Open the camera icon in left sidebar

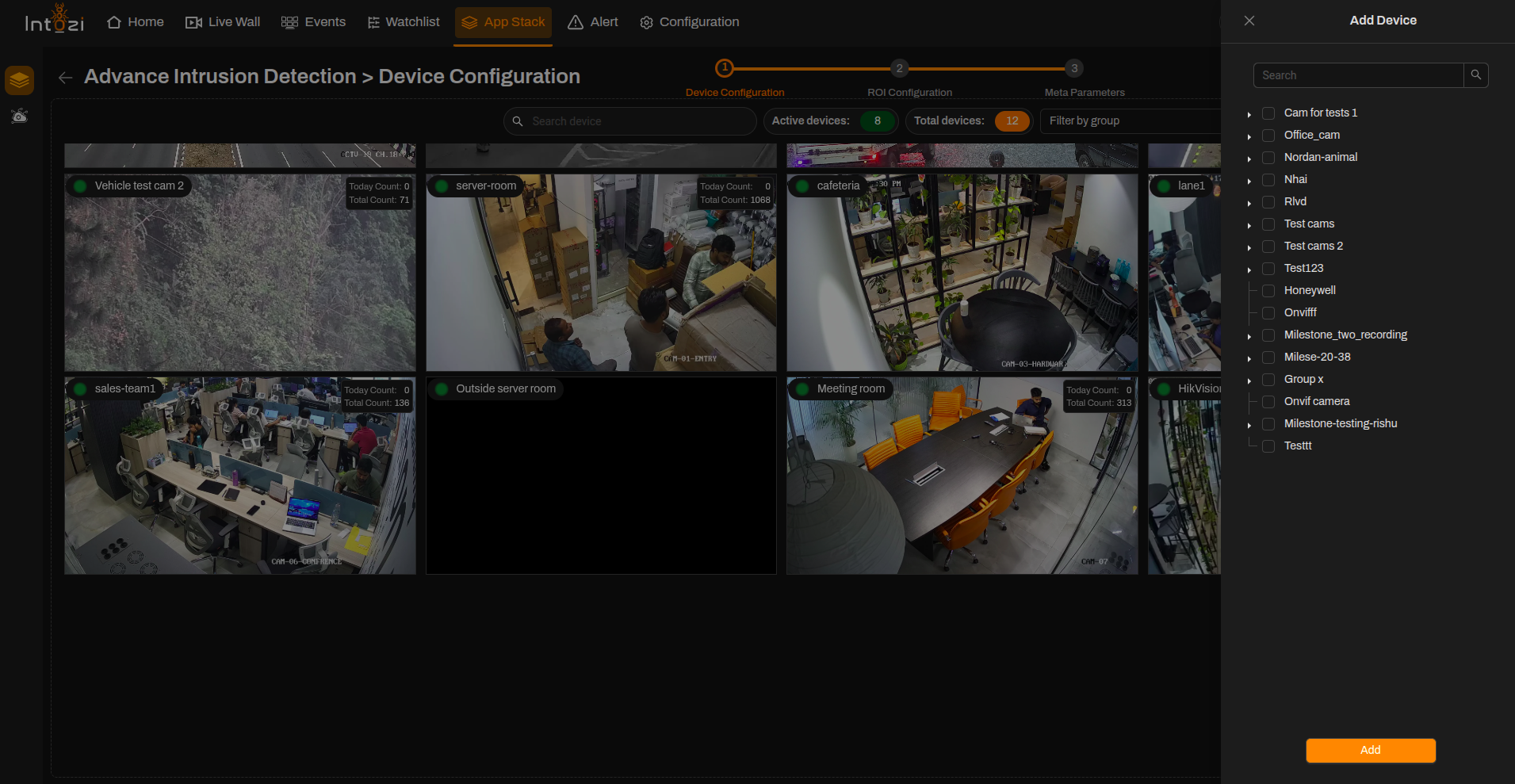pyautogui.click(x=19, y=116)
